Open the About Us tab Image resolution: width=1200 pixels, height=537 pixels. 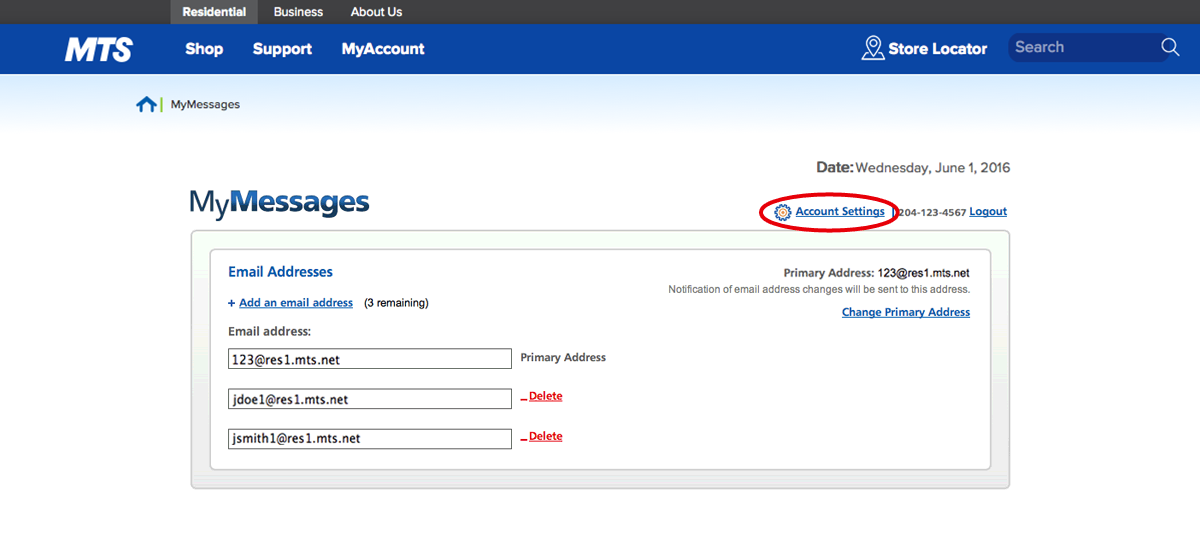[376, 12]
